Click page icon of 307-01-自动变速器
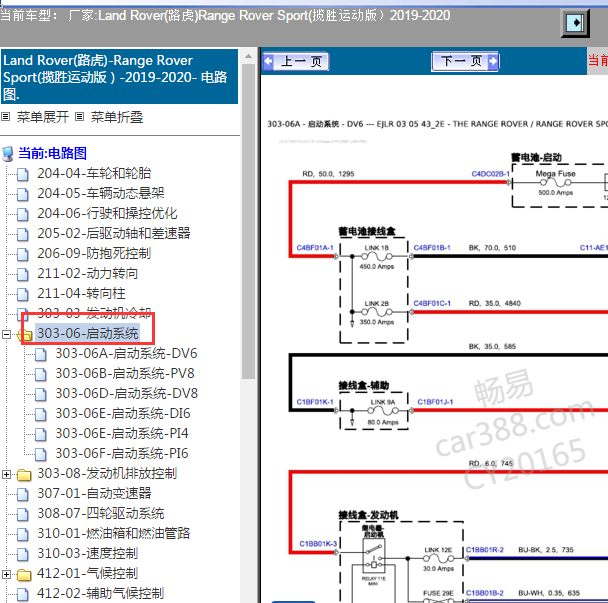The image size is (608, 603). [22, 494]
